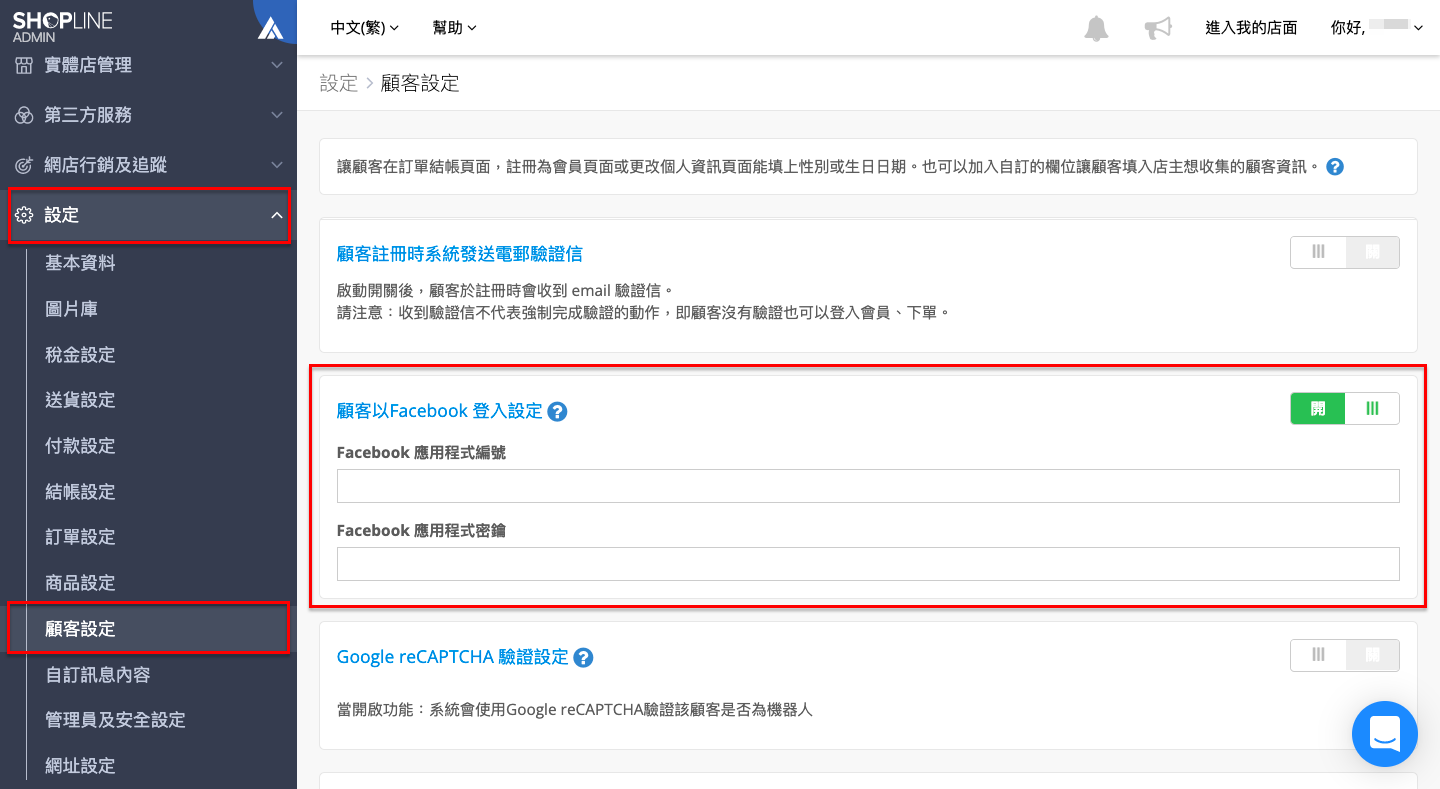1440x789 pixels.
Task: Click the third-party services icon
Action: tap(24, 115)
